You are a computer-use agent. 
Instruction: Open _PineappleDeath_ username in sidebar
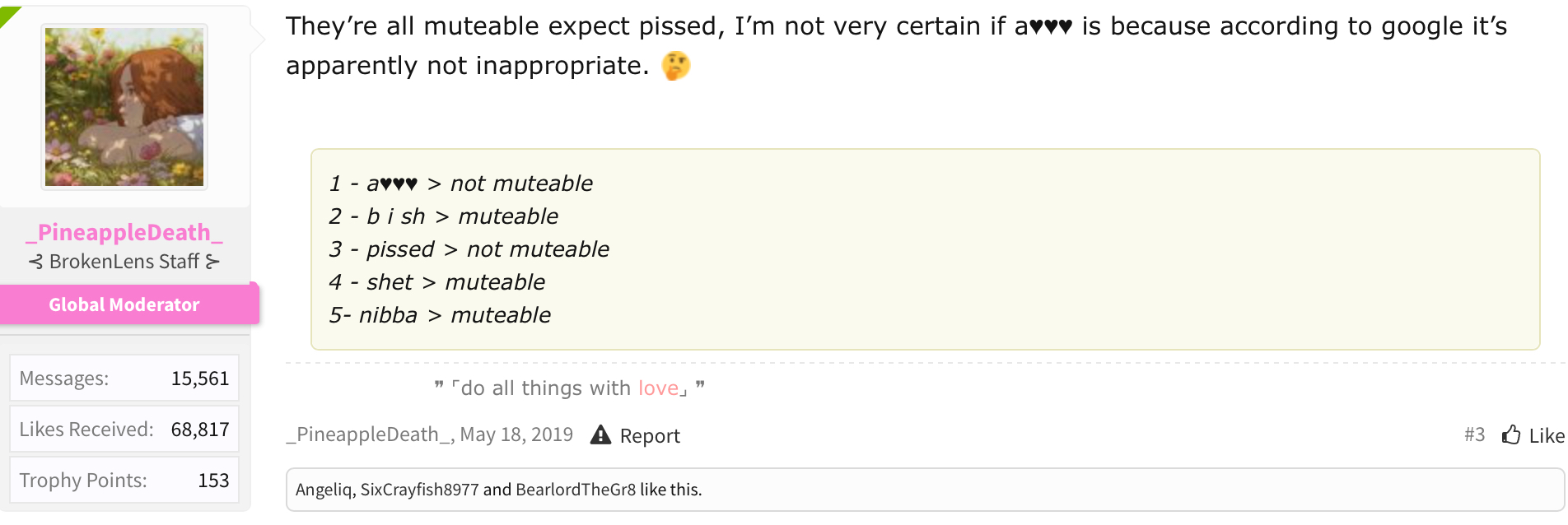(x=124, y=233)
